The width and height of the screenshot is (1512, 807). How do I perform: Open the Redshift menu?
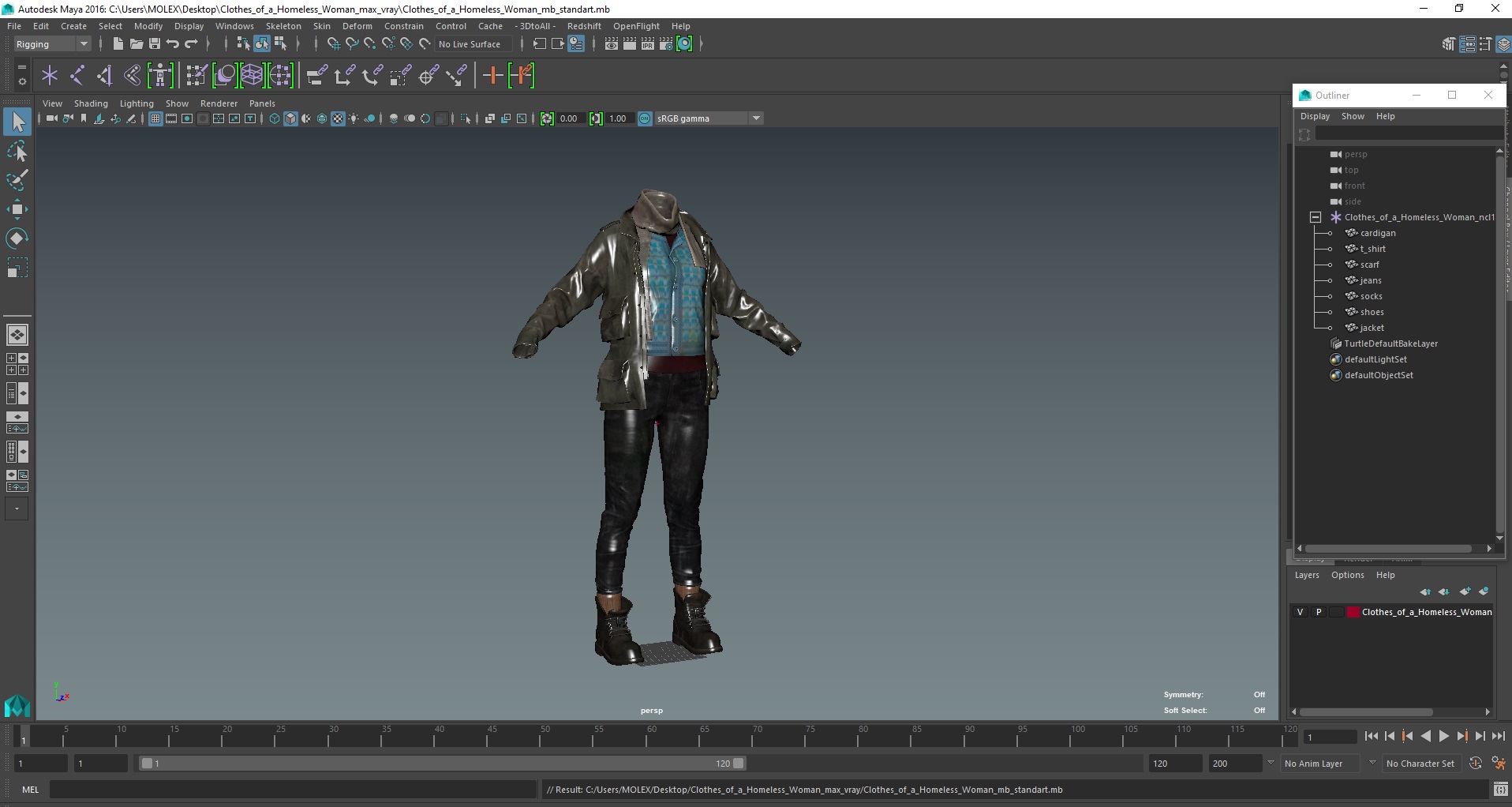584,26
